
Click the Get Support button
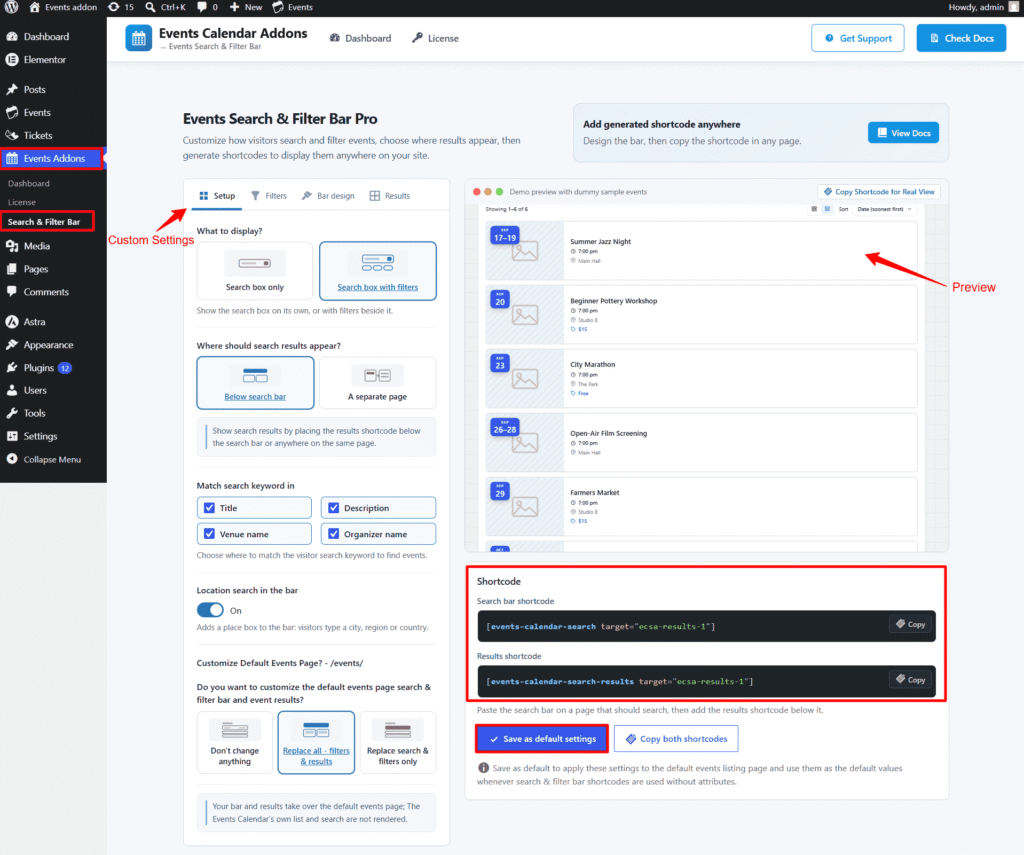(x=857, y=38)
